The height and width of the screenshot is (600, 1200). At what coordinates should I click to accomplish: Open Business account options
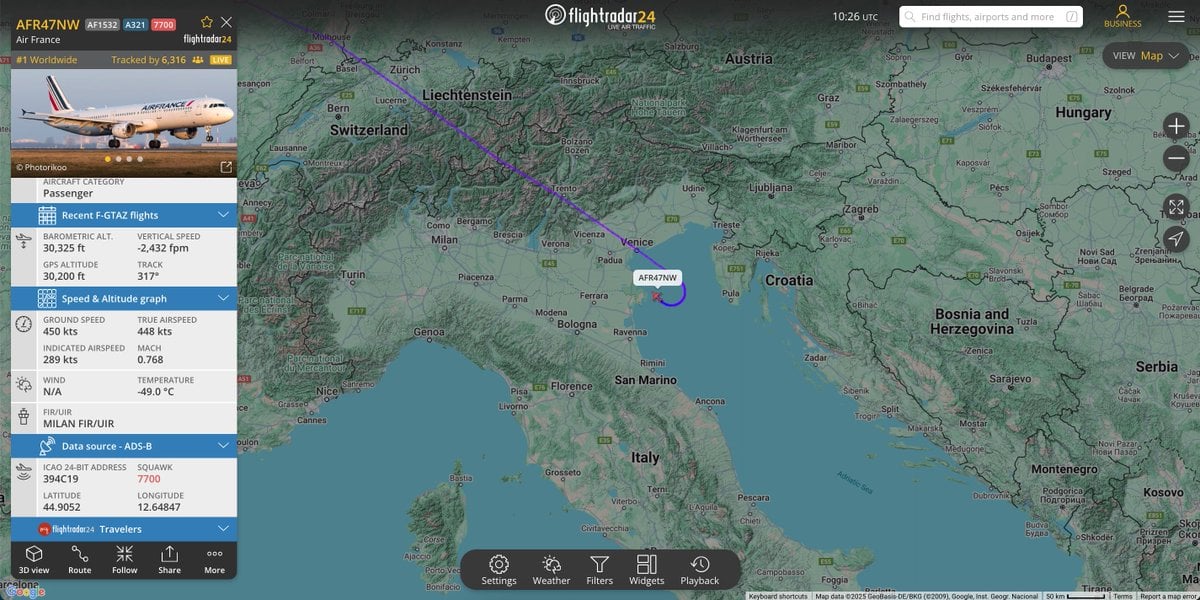(x=1122, y=17)
